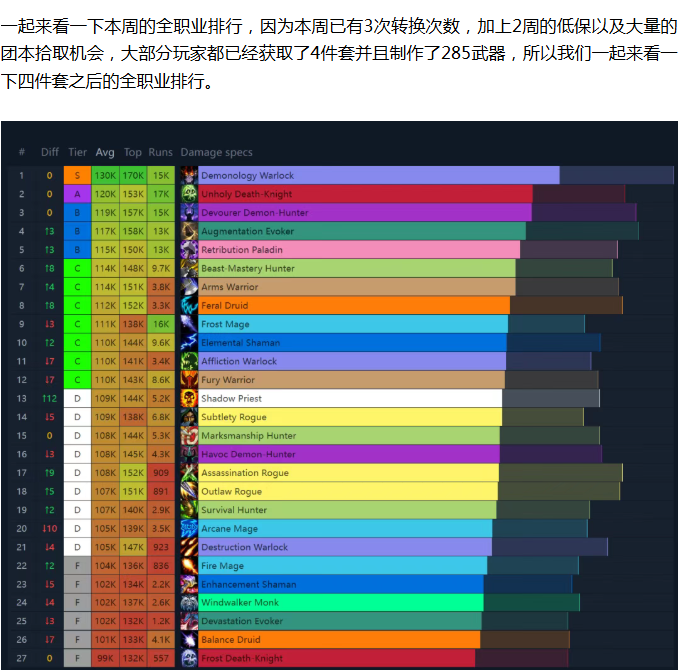Viewport: 678px width, 670px height.
Task: Click the Fire Mage spec icon
Action: tap(189, 566)
